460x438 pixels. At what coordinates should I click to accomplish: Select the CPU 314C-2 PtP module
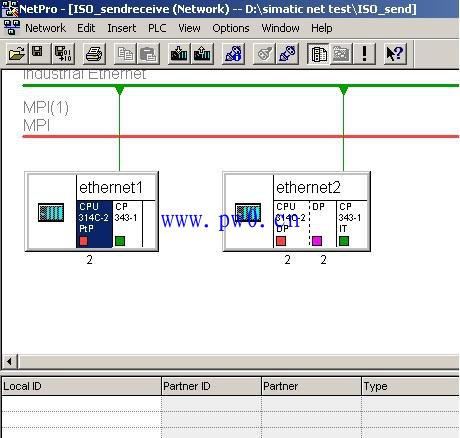94,224
